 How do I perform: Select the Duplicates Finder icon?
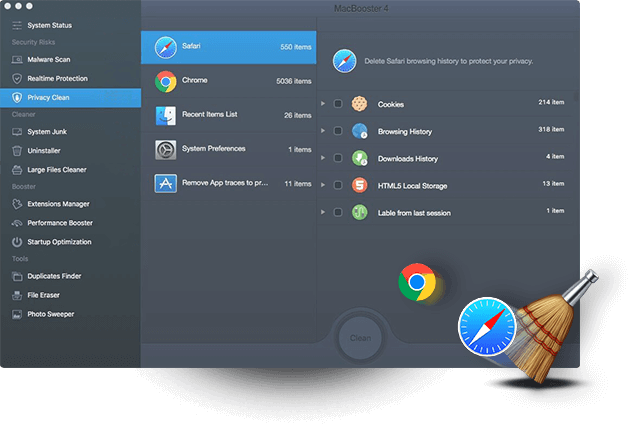click(17, 276)
